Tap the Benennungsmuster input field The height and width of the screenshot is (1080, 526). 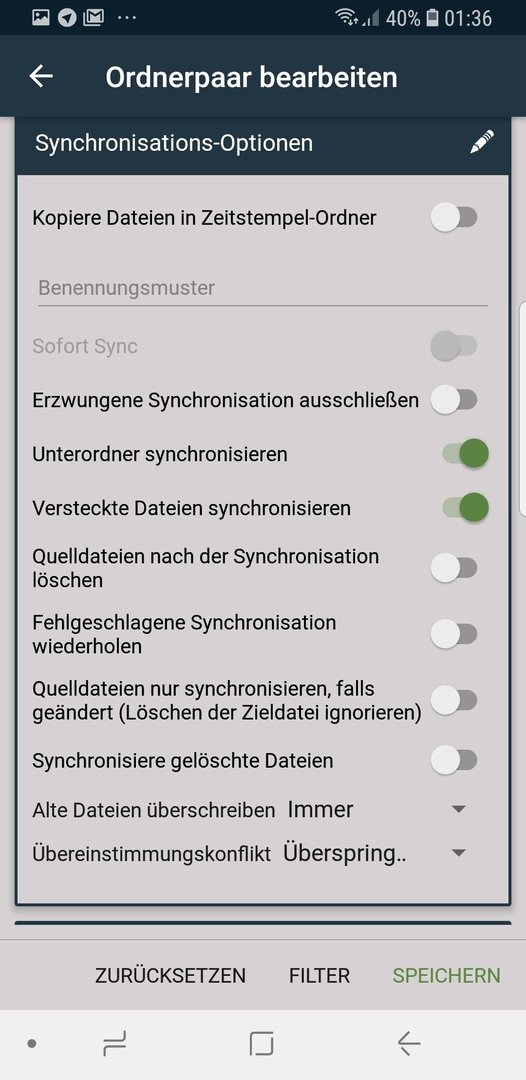(262, 288)
